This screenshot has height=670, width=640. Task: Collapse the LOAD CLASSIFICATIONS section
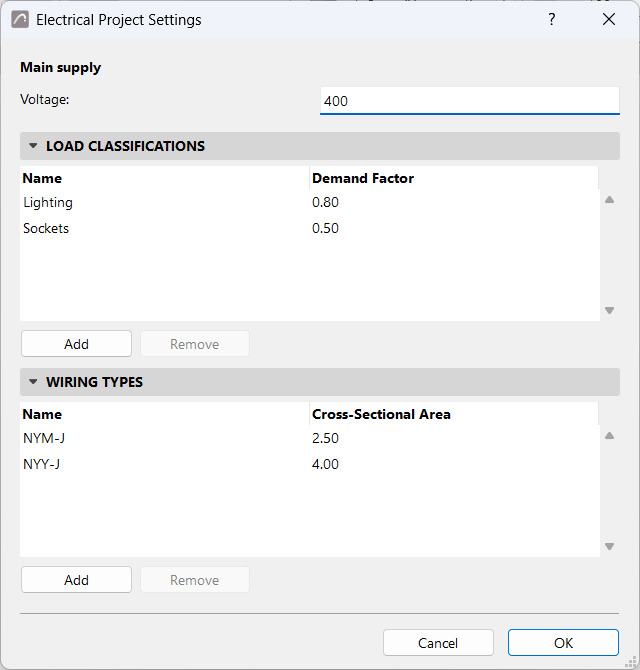coord(33,146)
